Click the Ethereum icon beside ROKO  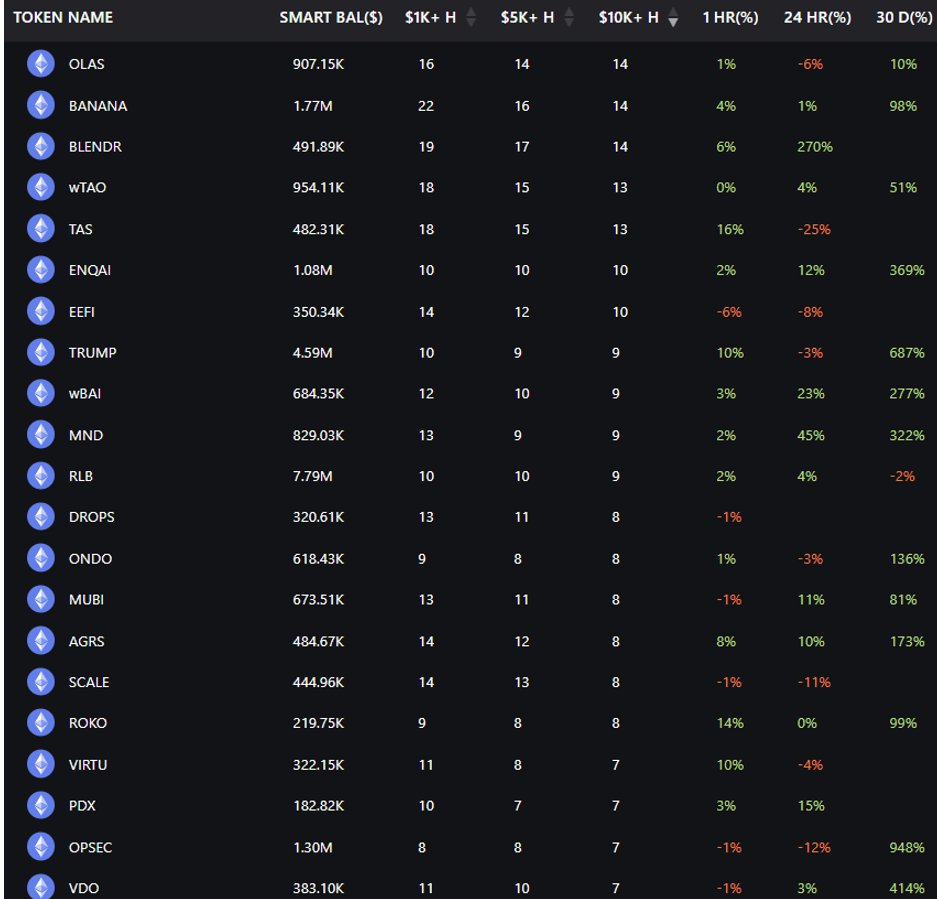point(41,723)
